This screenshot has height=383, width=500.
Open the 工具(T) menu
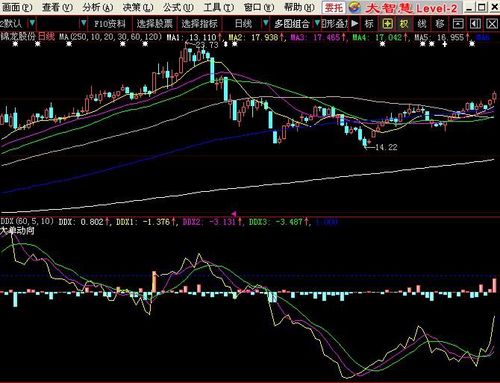coord(218,7)
